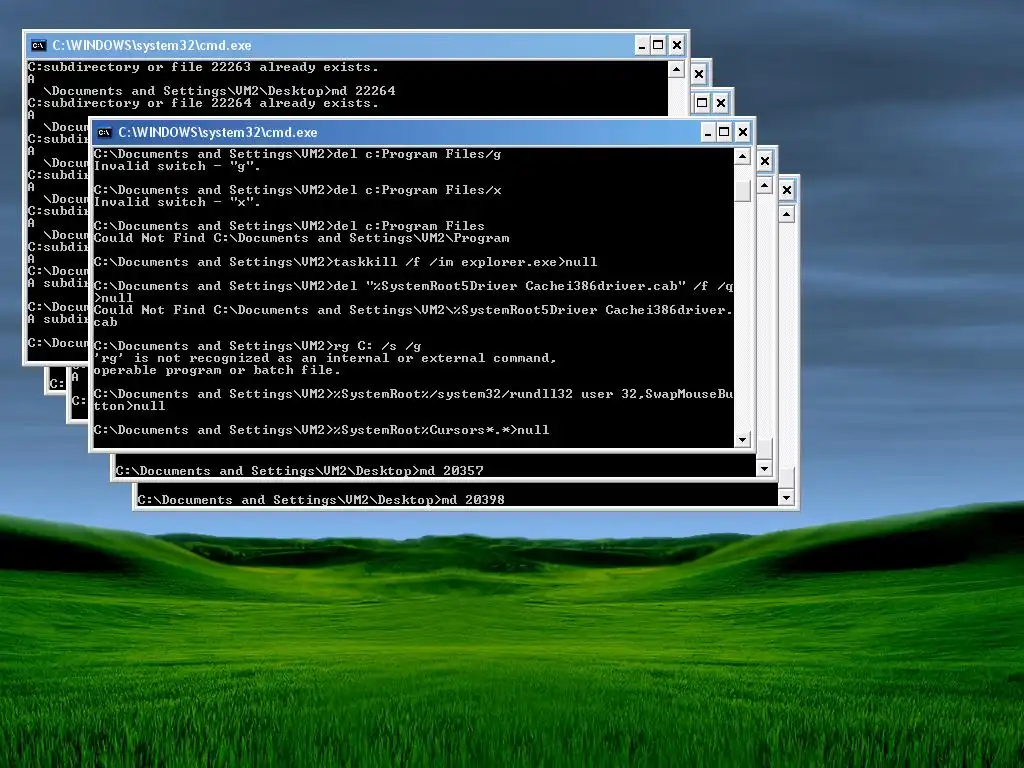Click the scroll-up arrow in the front cmd window

pos(742,157)
